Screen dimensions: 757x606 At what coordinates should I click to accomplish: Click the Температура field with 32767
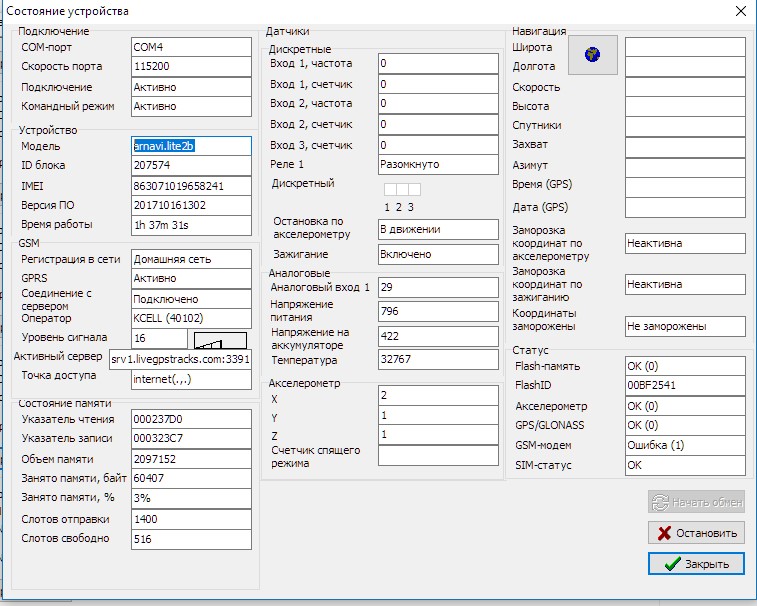point(437,360)
